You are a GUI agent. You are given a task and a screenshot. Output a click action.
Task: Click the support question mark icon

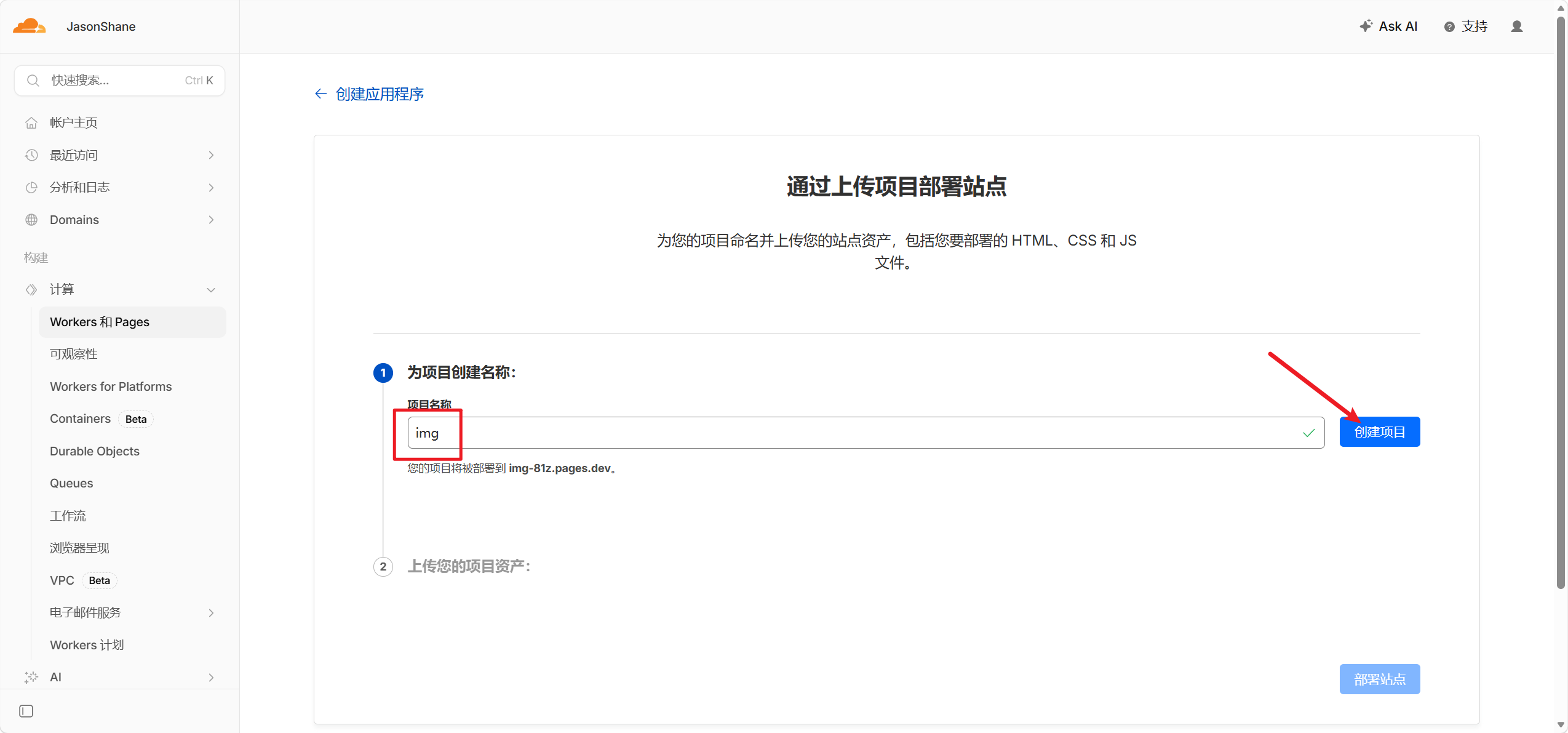click(x=1449, y=26)
